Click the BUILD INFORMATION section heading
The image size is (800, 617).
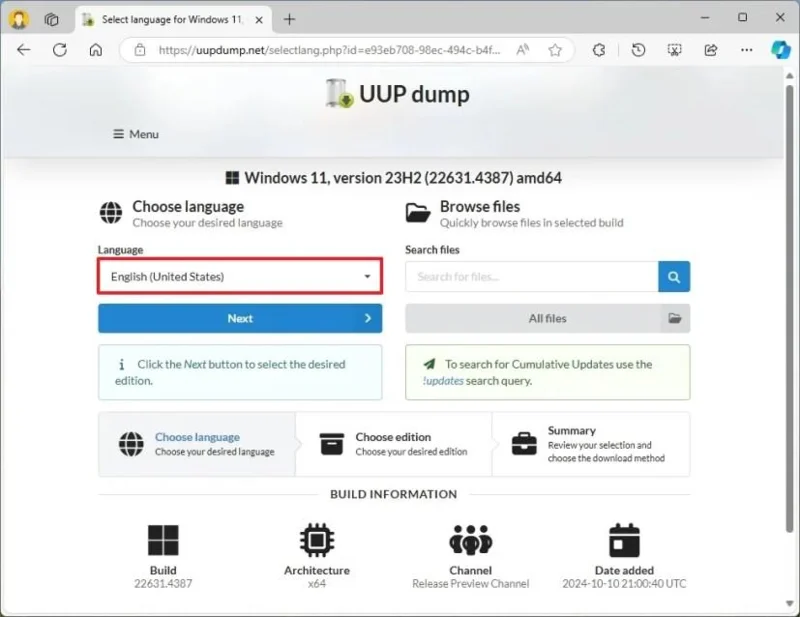(393, 494)
